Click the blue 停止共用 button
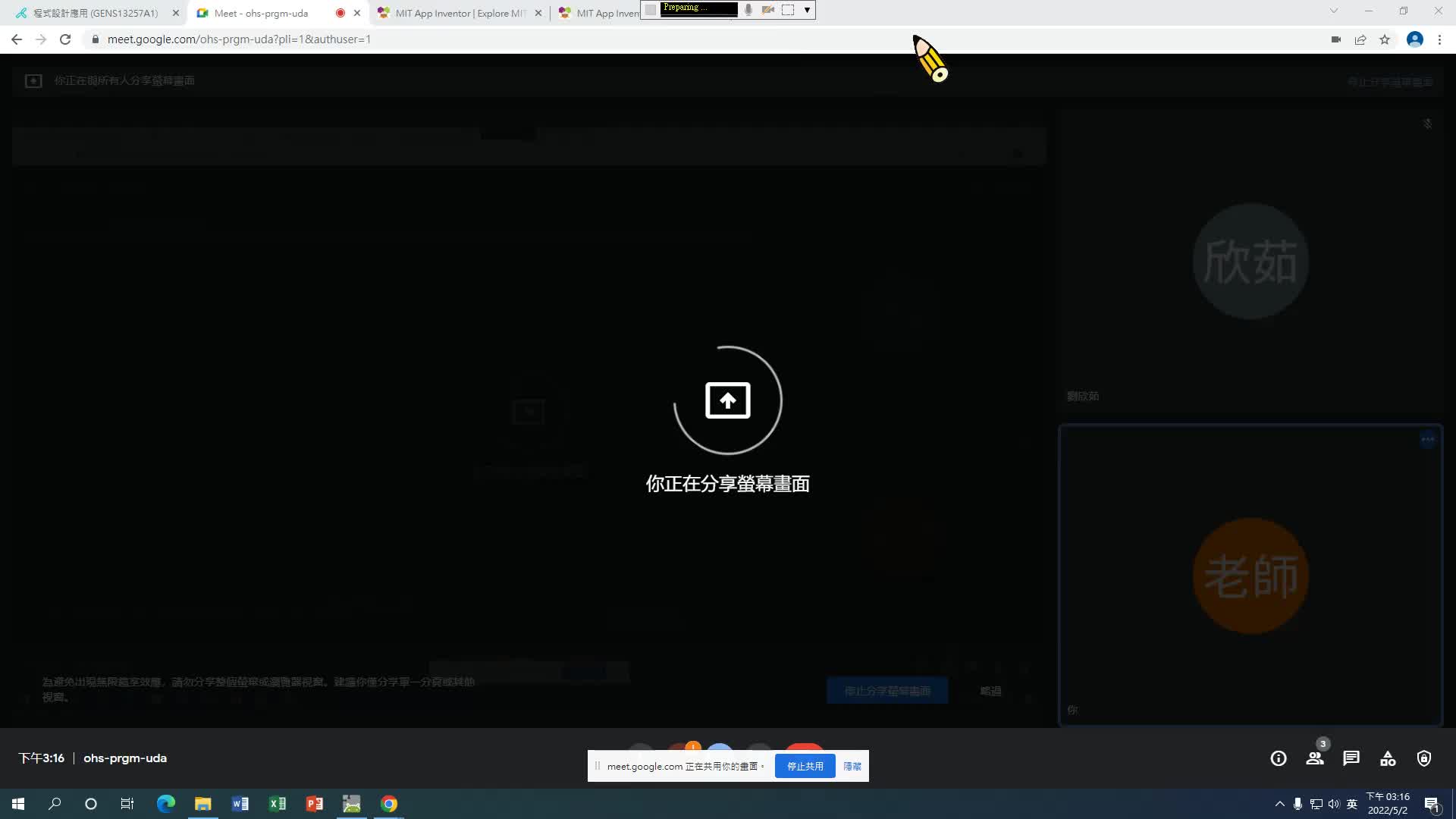1456x819 pixels. 805,766
